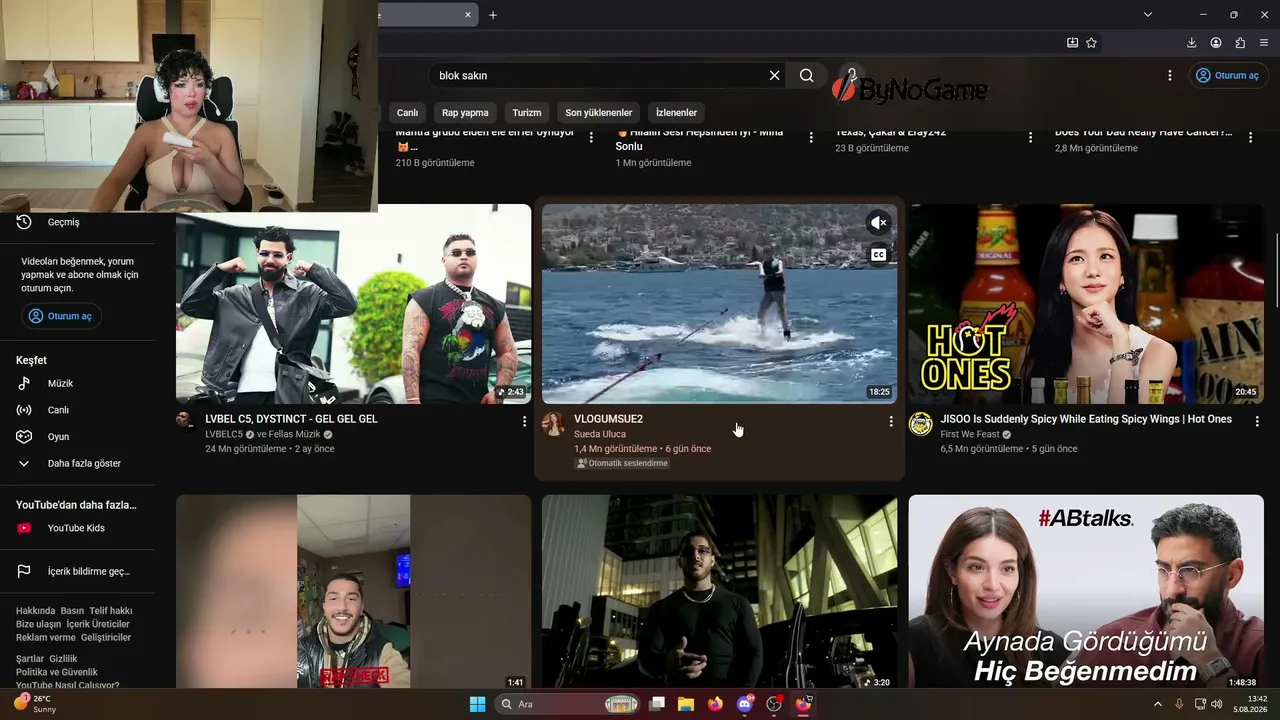1280x720 pixels.
Task: Open the browser extensions puzzle icon
Action: (1240, 43)
